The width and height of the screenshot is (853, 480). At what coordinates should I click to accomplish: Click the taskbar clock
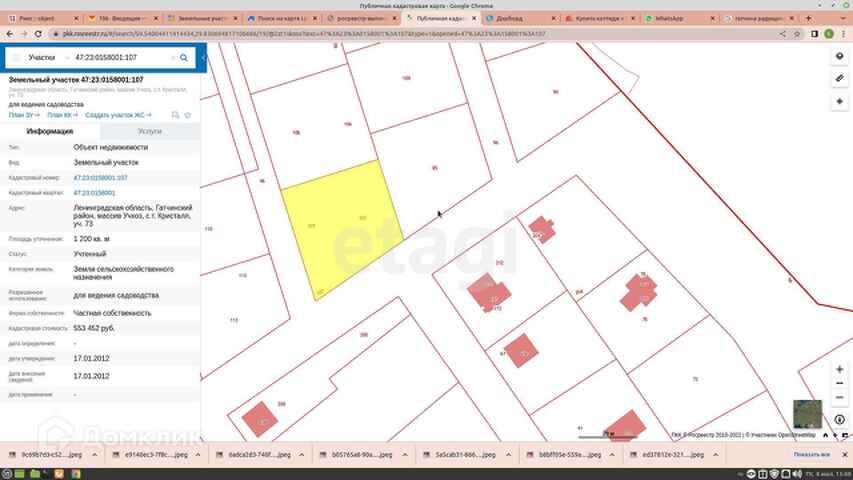pos(828,475)
